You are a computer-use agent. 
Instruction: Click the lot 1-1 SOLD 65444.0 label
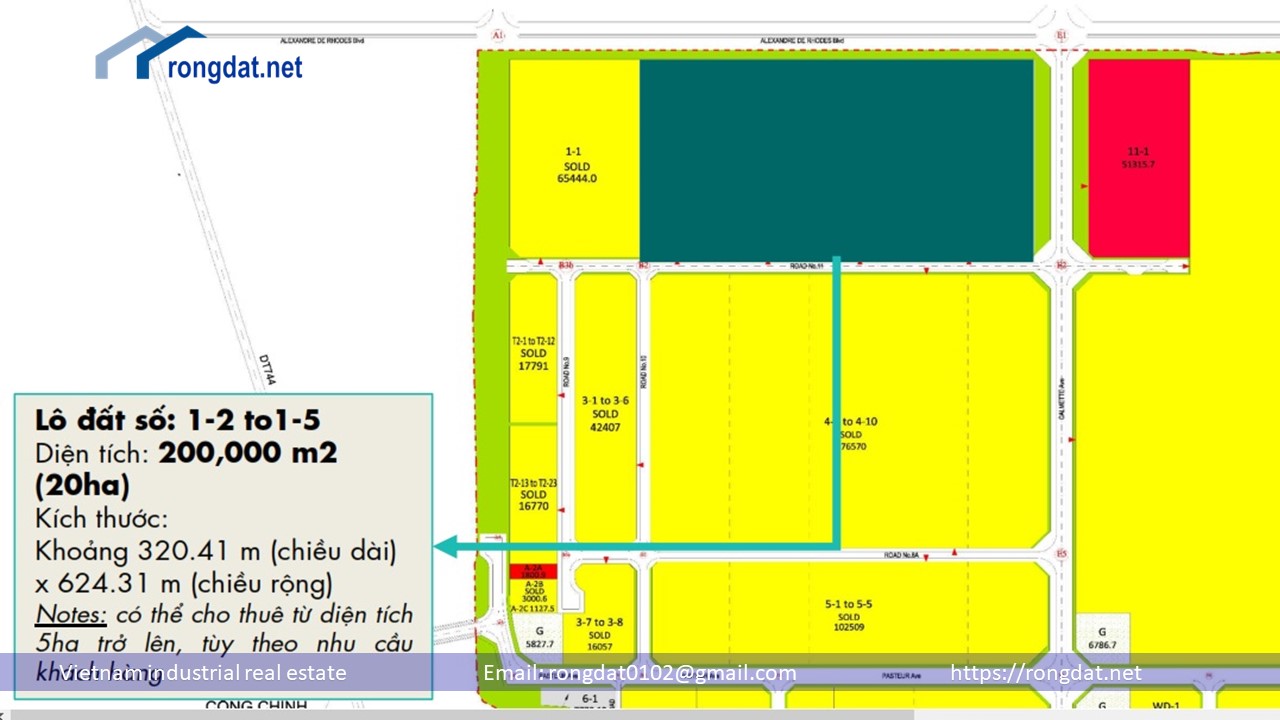click(577, 165)
